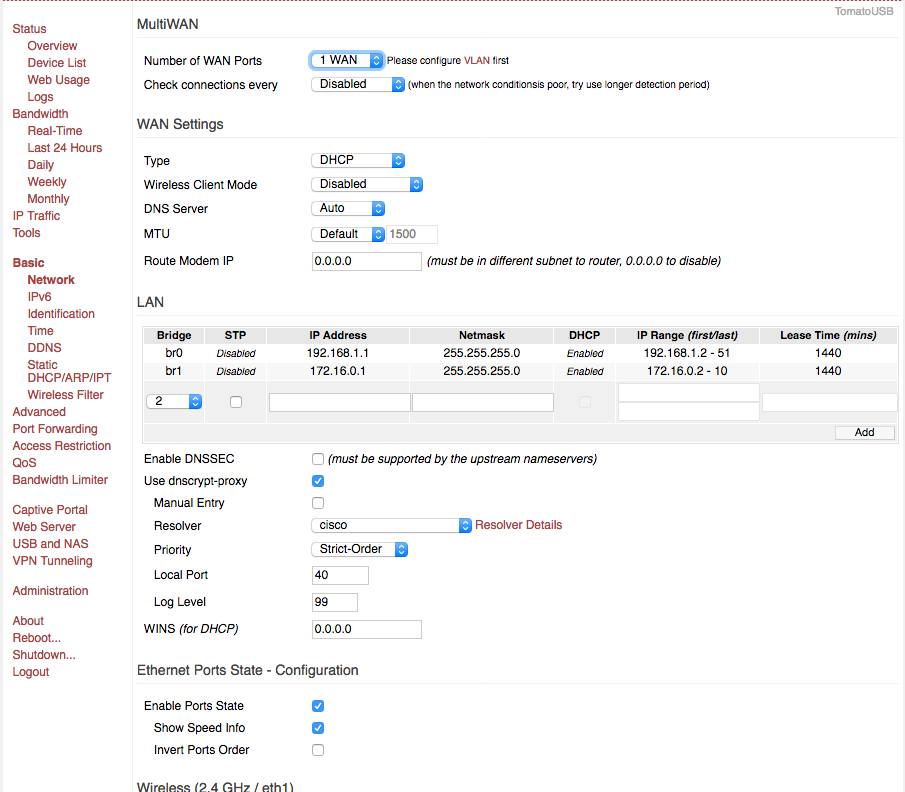
Task: Open the Resolver Details link
Action: (x=518, y=525)
